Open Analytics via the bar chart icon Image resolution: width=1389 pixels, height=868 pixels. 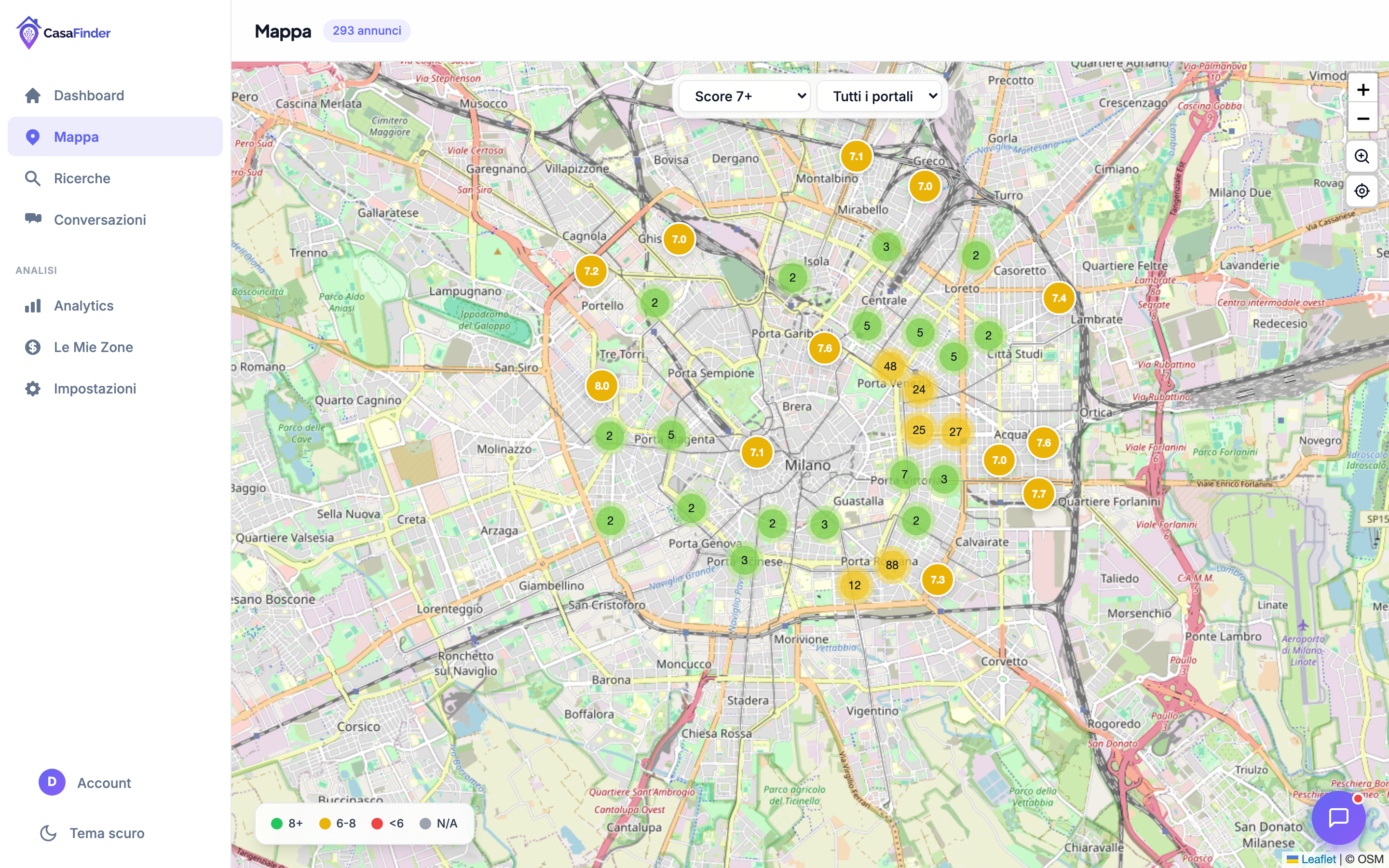click(33, 305)
